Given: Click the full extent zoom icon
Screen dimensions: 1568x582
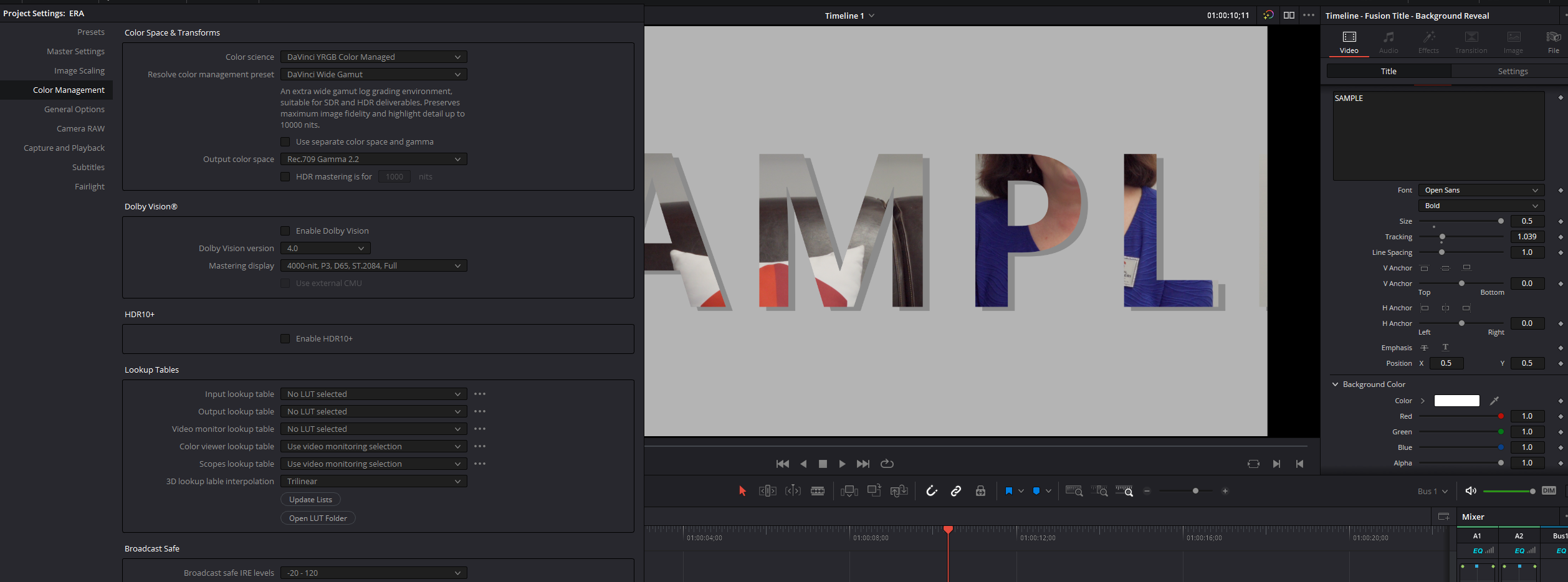Looking at the screenshot, I should point(1074,491).
